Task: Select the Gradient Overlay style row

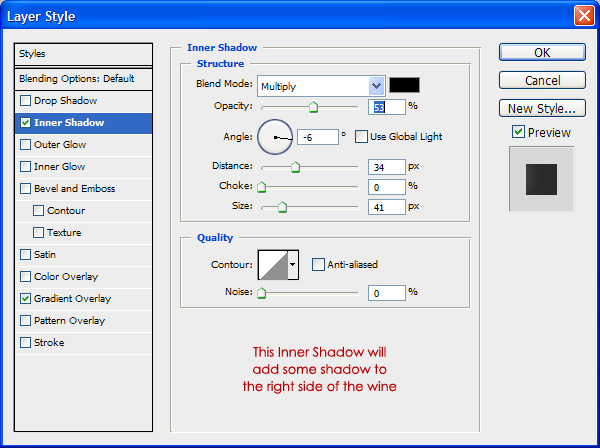Action: 83,298
